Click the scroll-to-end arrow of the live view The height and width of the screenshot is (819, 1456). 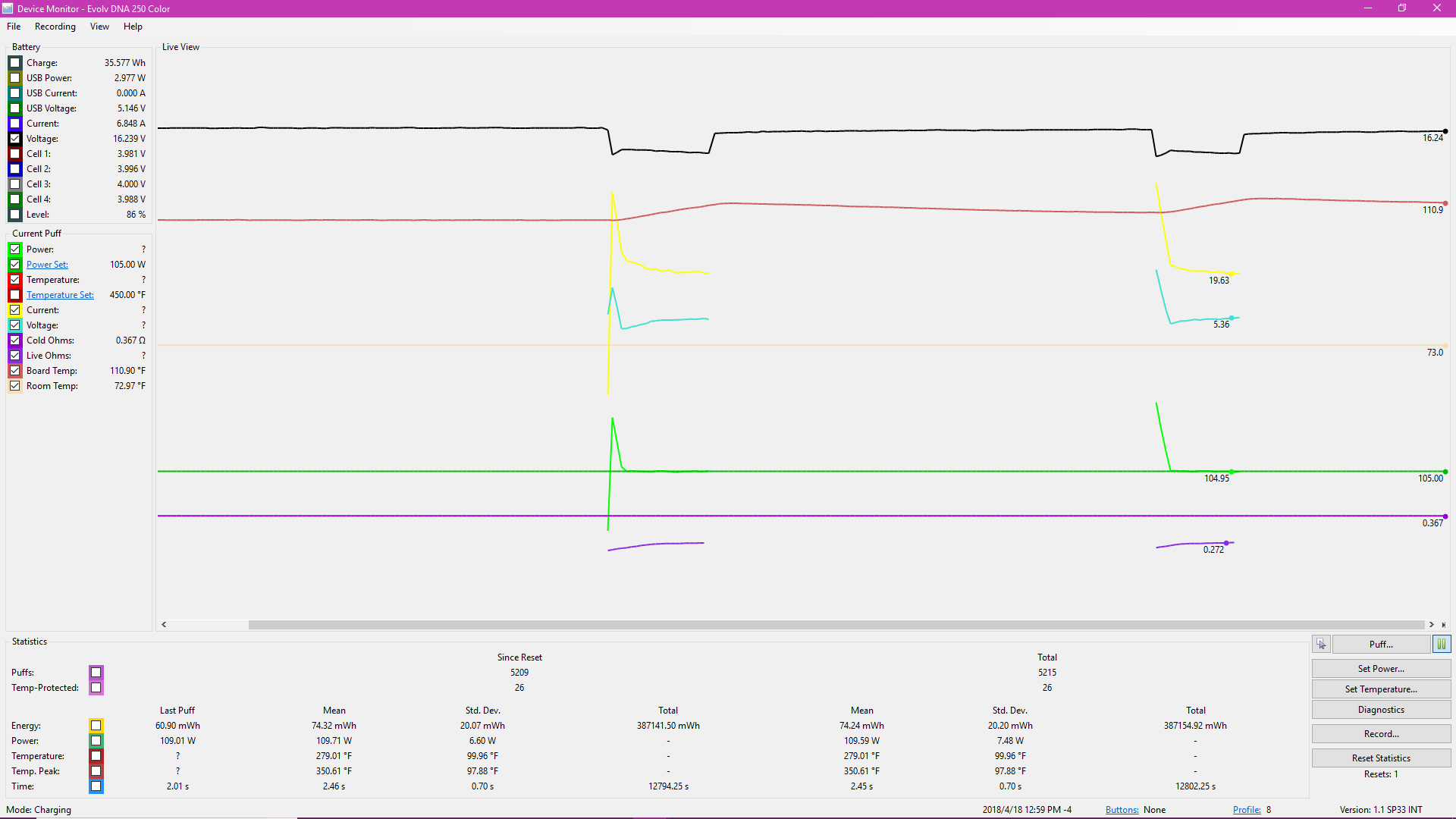(1444, 625)
